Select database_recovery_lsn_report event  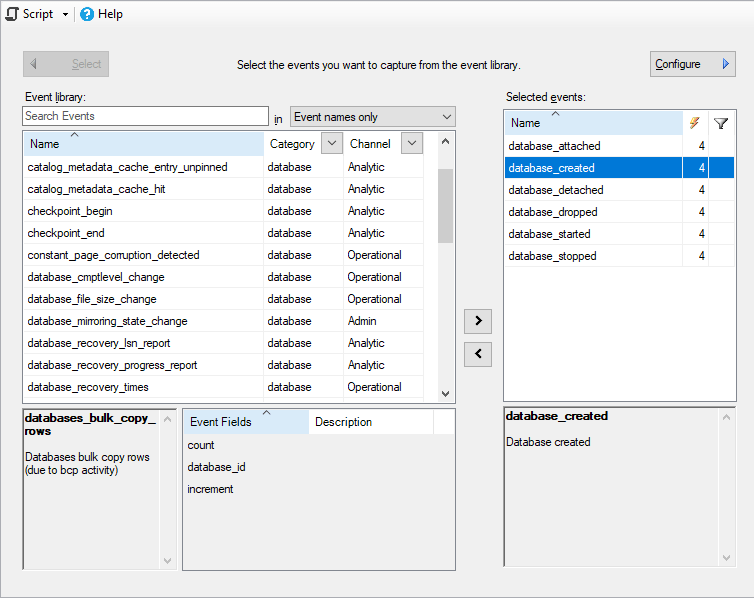(x=143, y=343)
